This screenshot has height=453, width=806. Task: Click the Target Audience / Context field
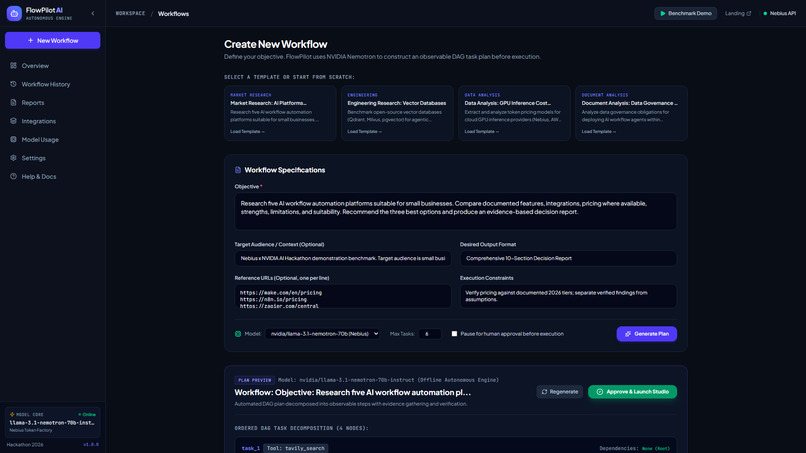tap(343, 258)
